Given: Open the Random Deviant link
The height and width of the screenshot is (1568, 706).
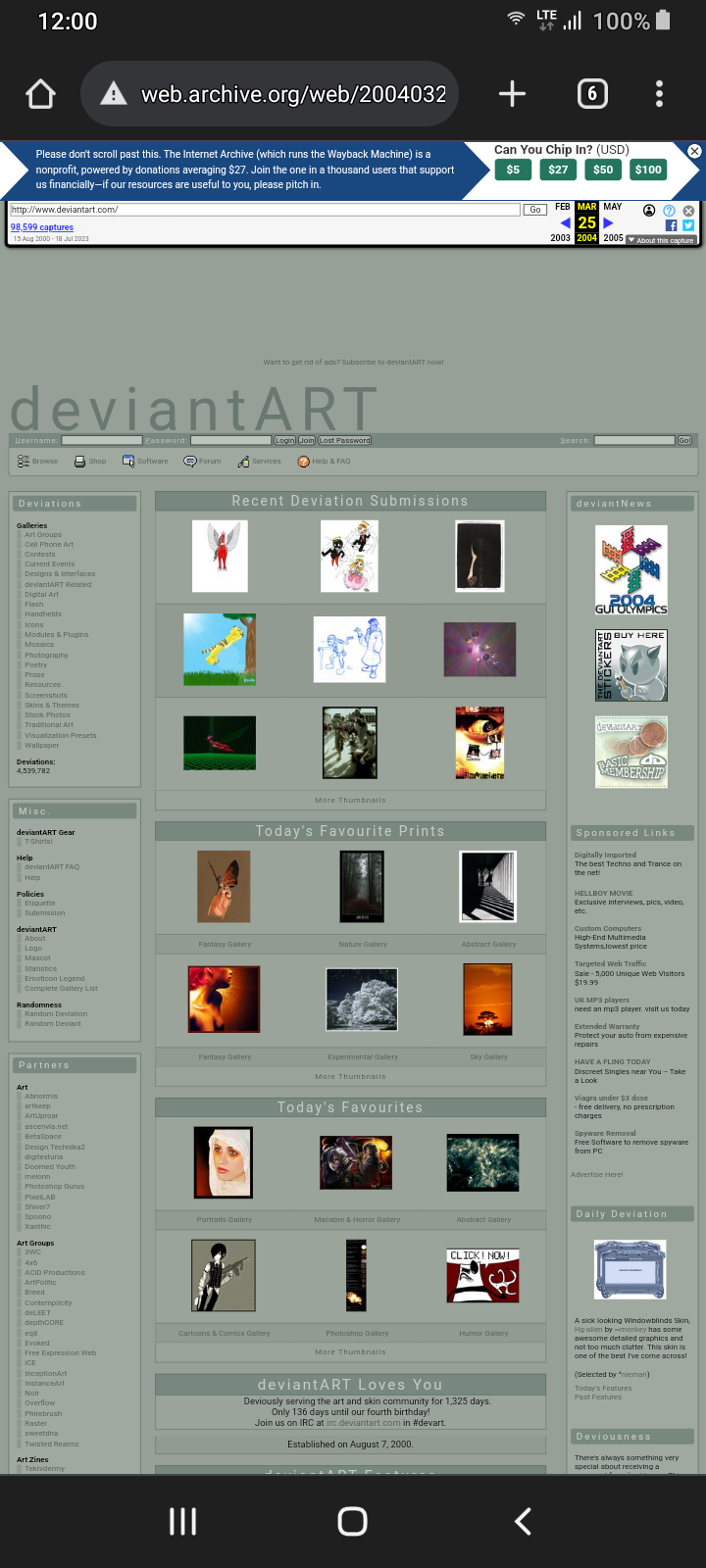Looking at the screenshot, I should pyautogui.click(x=53, y=1023).
